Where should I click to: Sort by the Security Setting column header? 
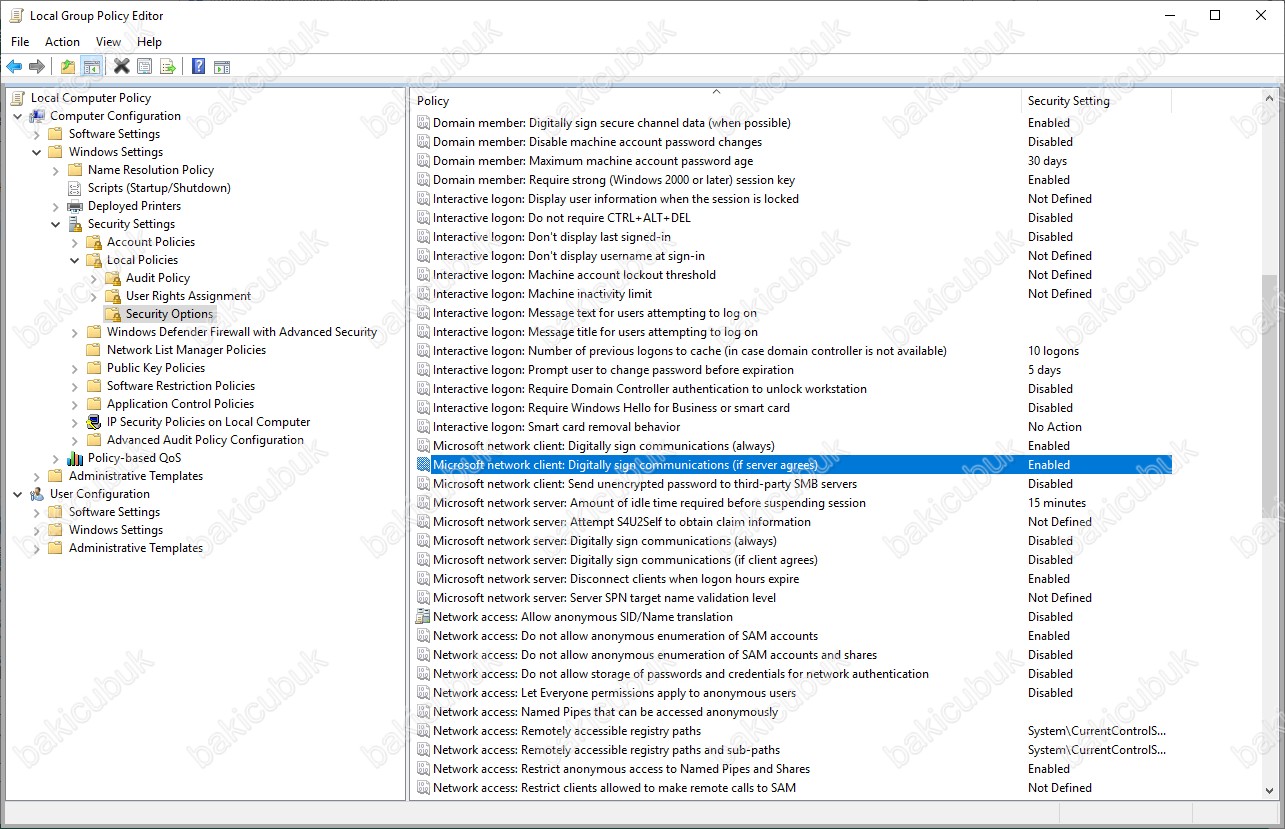click(x=1096, y=100)
